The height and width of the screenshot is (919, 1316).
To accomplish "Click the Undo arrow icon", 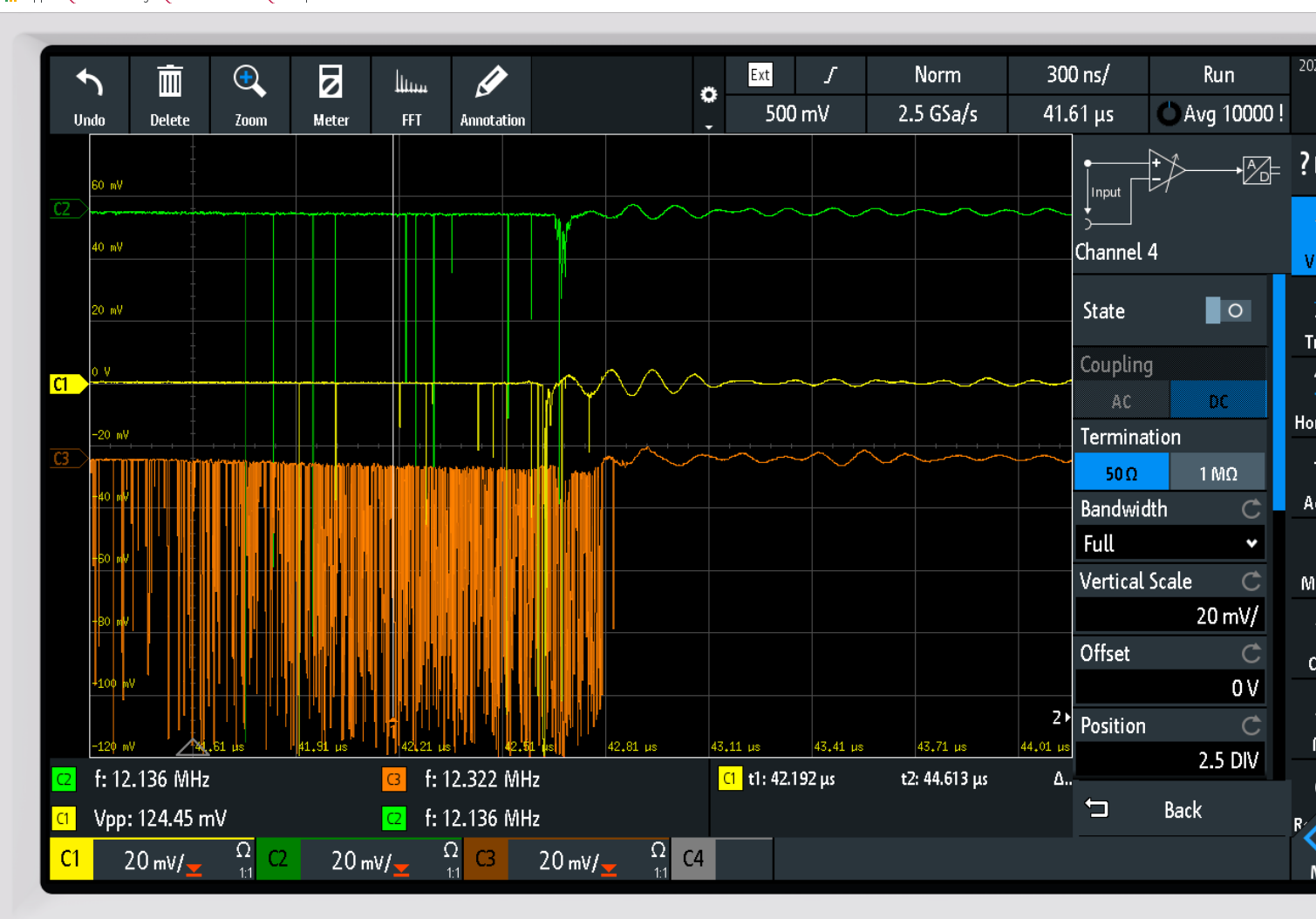I will 89,85.
